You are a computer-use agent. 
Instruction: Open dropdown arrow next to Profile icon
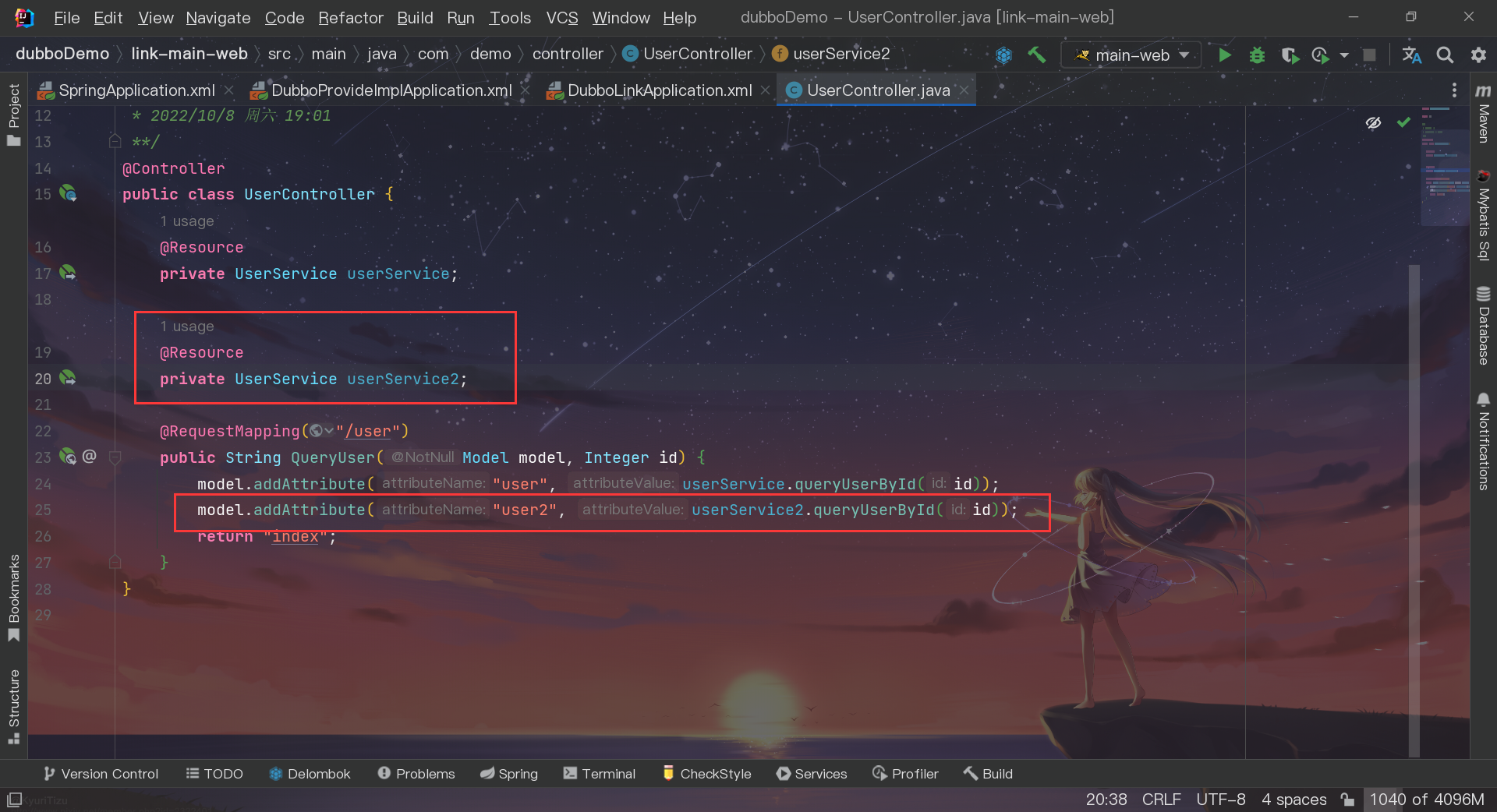(x=1343, y=55)
